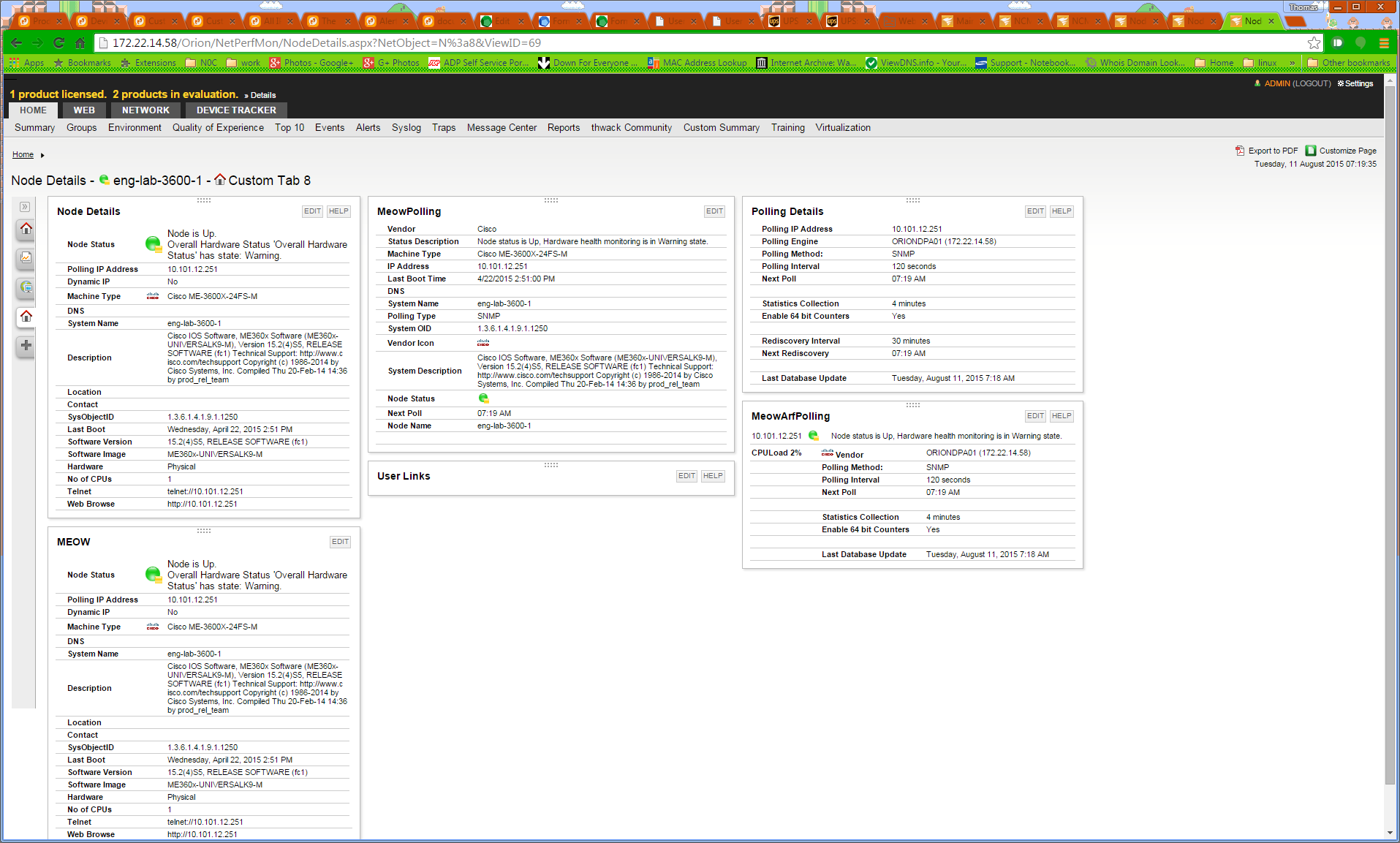Expand the left sidebar with double-chevron button
Viewport: 1400px width, 843px height.
pyautogui.click(x=25, y=207)
